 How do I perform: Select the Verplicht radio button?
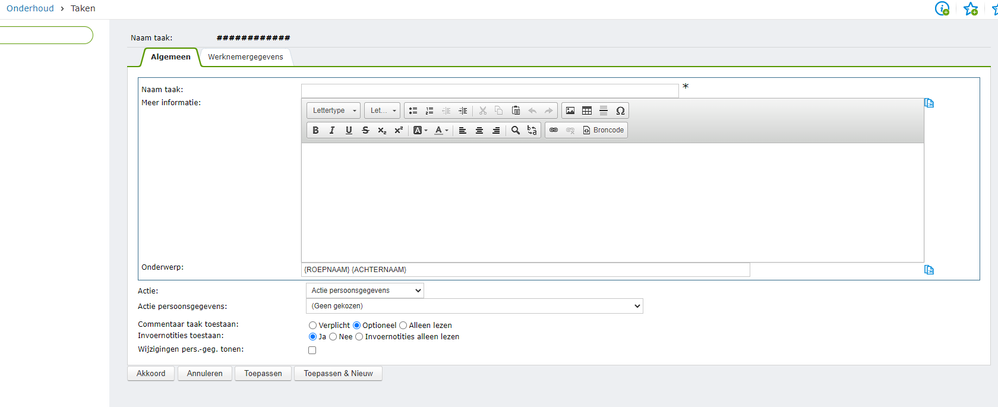pos(313,325)
